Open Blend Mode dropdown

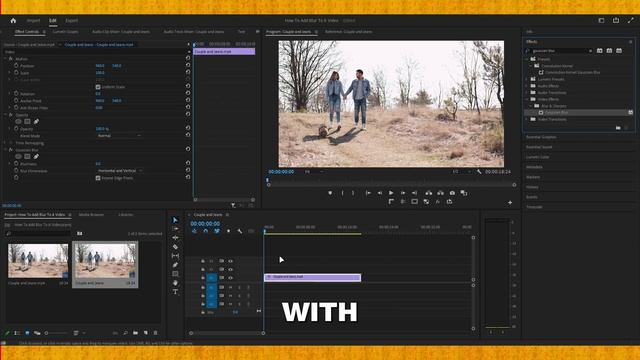tap(119, 136)
